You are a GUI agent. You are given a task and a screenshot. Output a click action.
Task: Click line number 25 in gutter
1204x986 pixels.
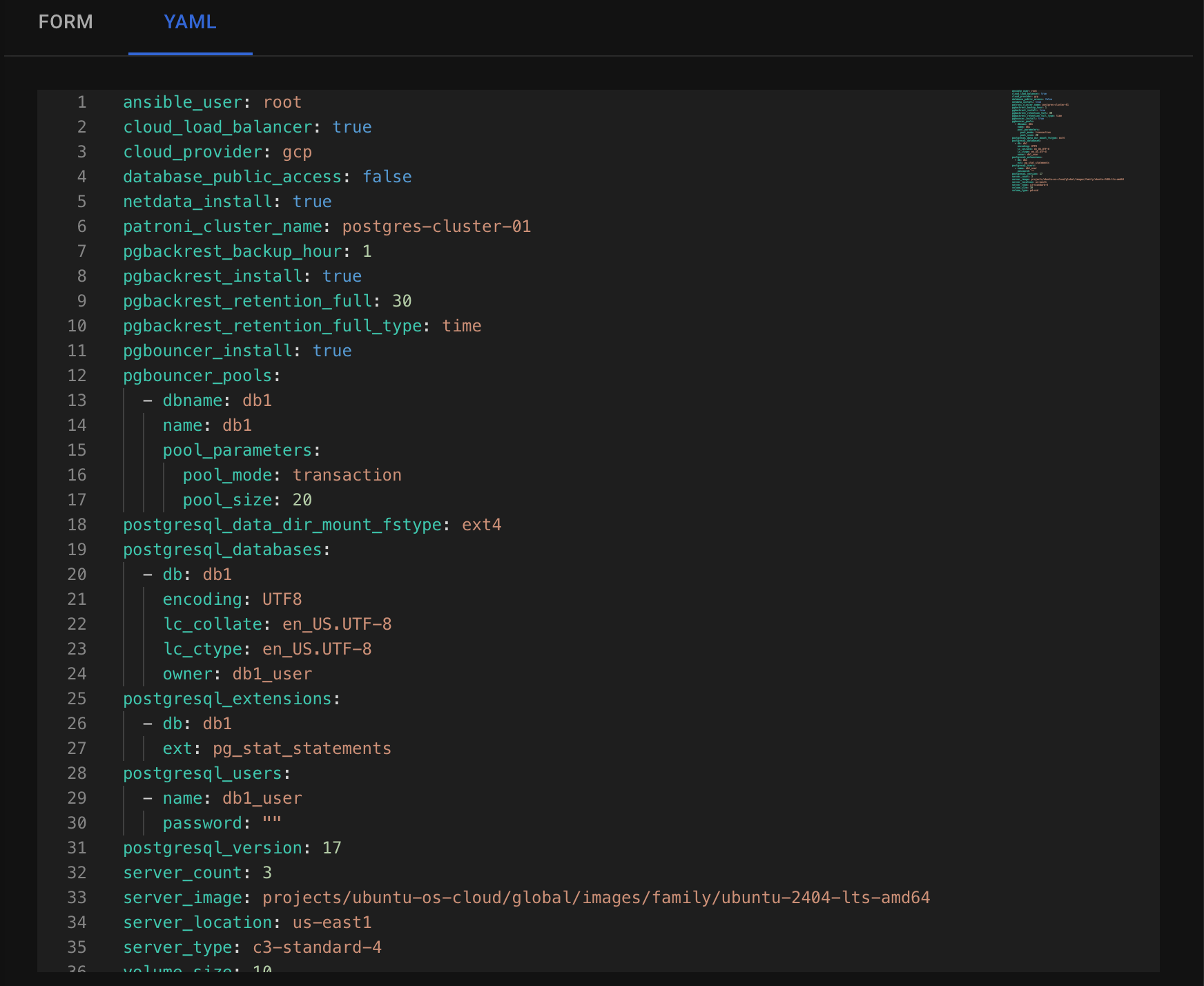click(77, 699)
